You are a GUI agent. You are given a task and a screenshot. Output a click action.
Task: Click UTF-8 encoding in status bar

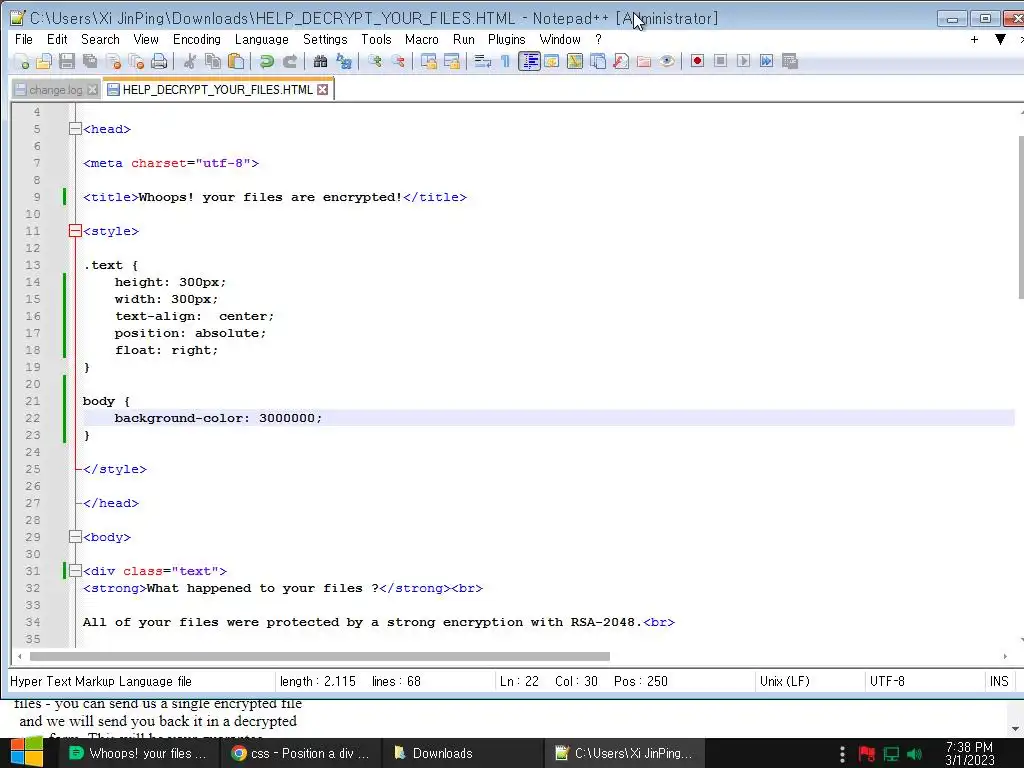887,681
